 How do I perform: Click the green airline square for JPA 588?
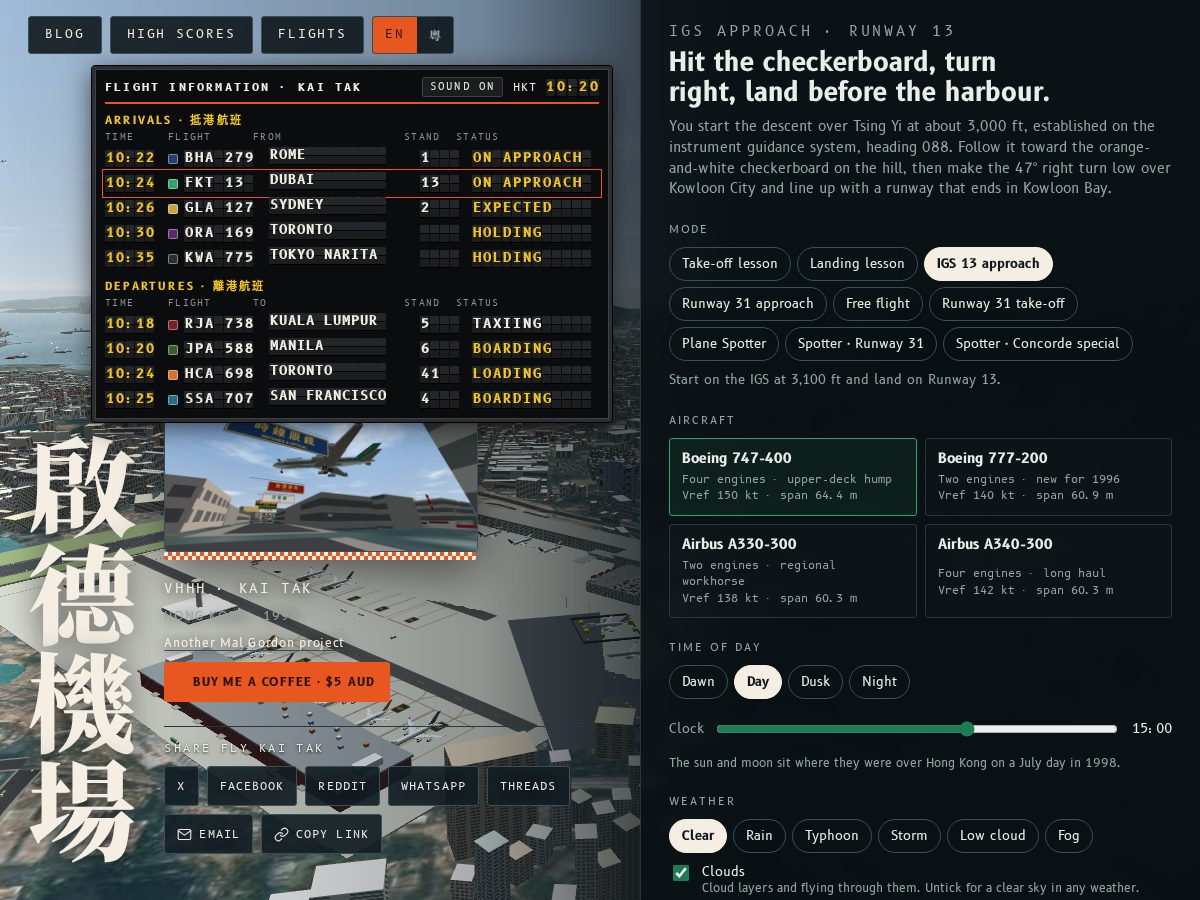pos(173,349)
